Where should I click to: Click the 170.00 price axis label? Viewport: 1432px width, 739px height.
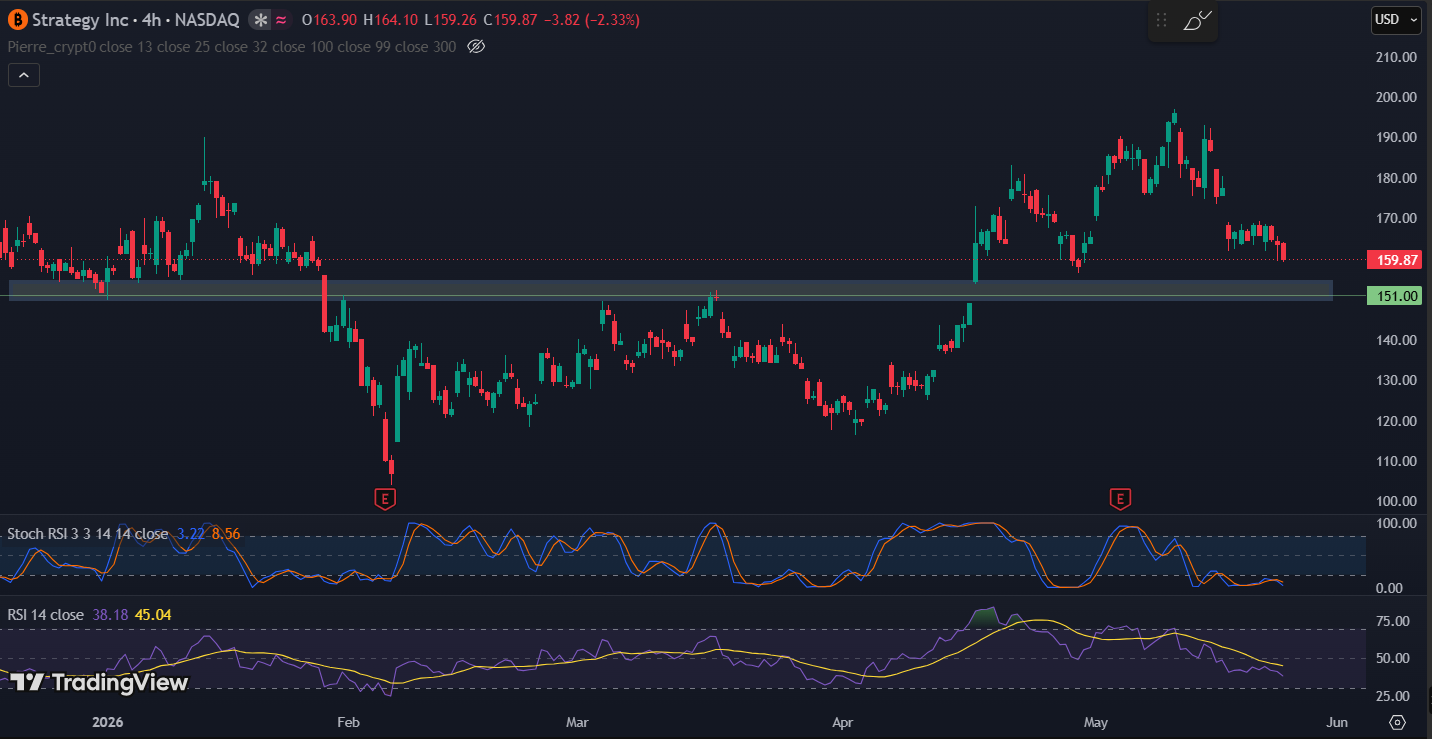coord(1396,218)
